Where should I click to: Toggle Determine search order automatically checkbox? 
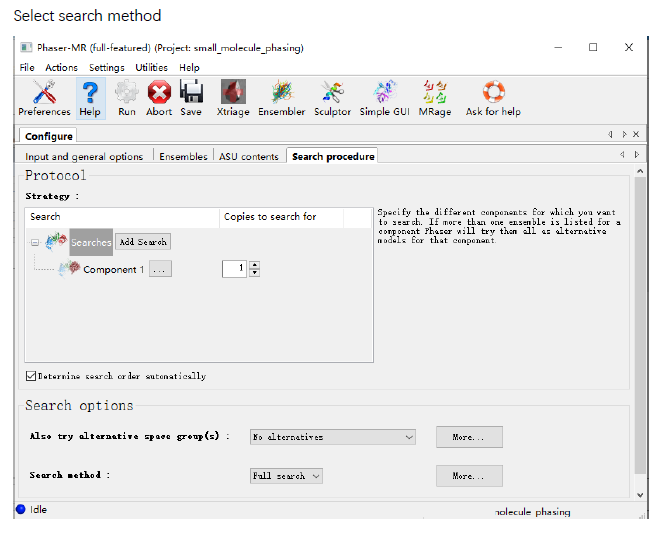click(x=31, y=376)
